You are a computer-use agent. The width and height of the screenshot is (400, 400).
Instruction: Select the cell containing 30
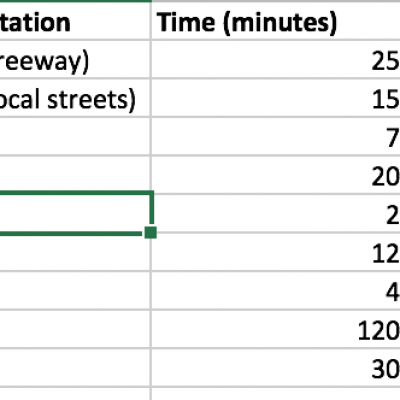point(276,368)
